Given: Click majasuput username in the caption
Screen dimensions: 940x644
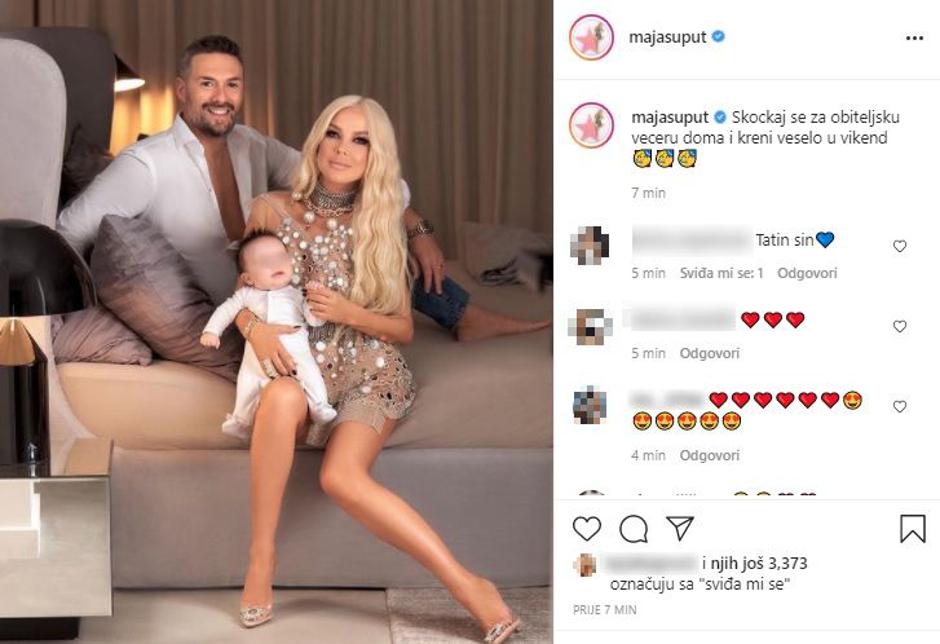Looking at the screenshot, I should (670, 117).
